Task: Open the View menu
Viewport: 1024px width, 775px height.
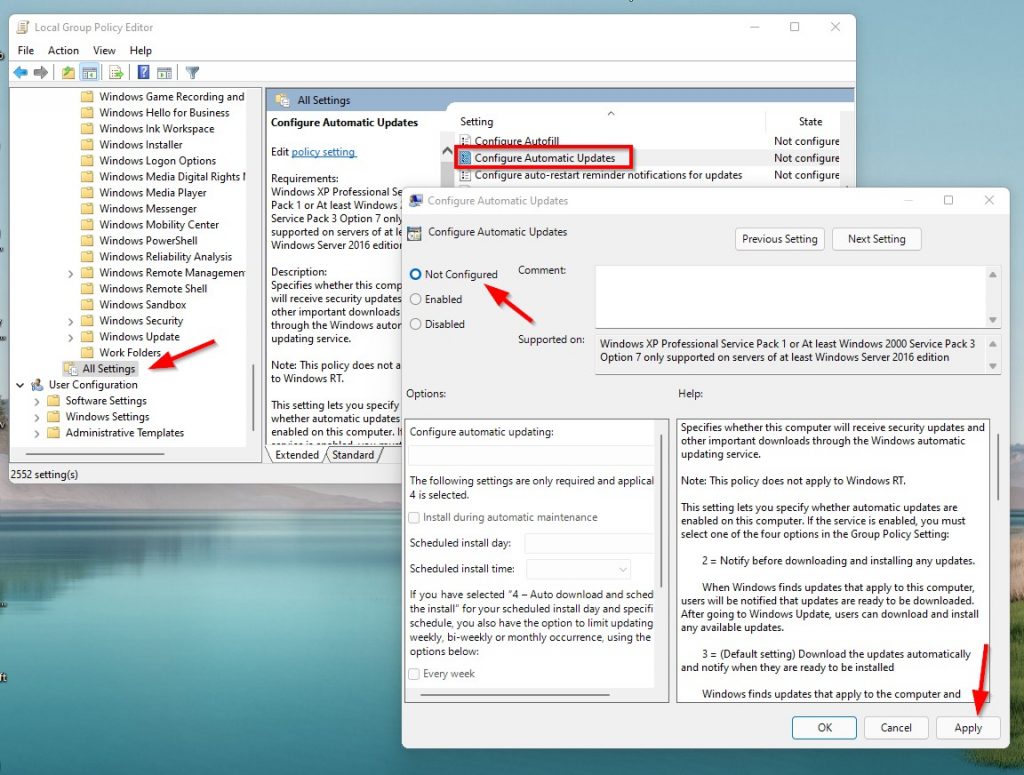Action: coord(104,50)
